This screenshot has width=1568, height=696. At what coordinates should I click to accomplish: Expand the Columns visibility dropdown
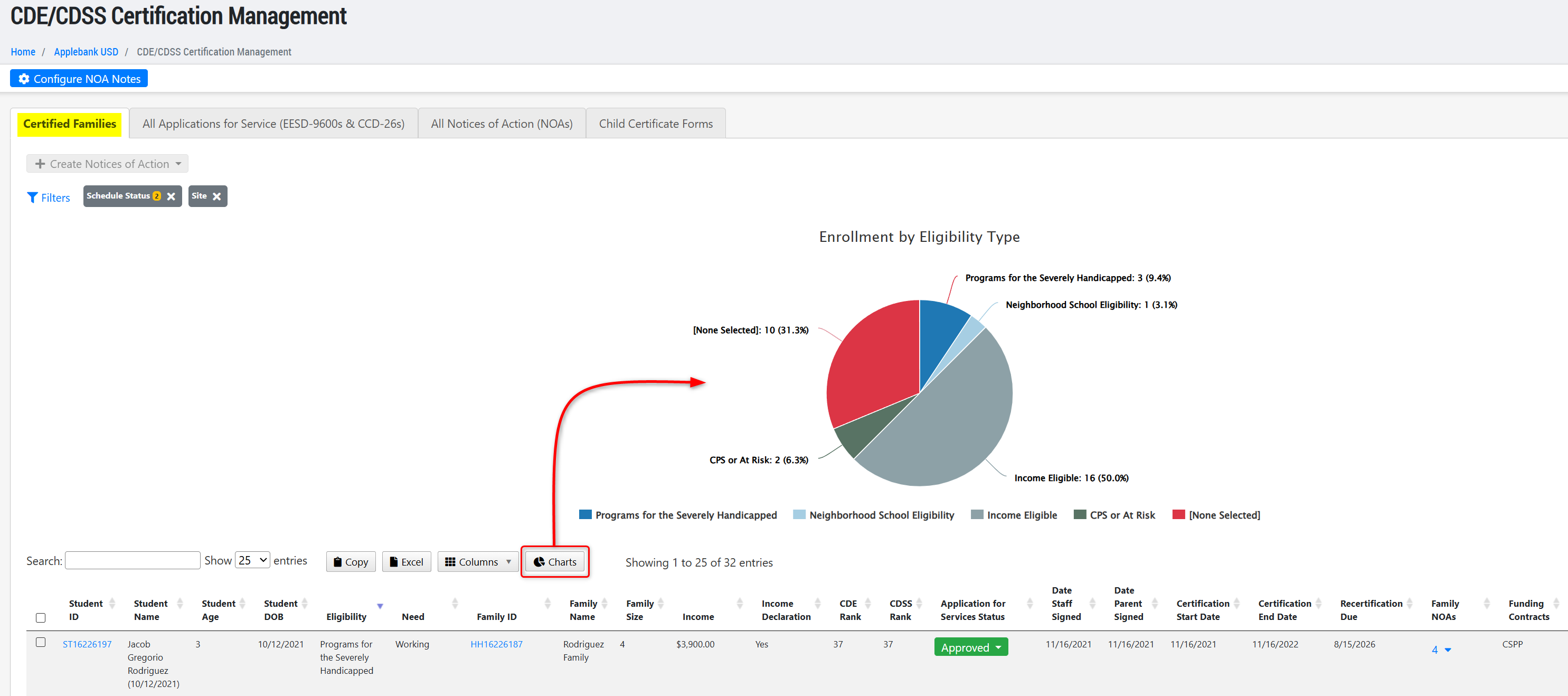(478, 561)
